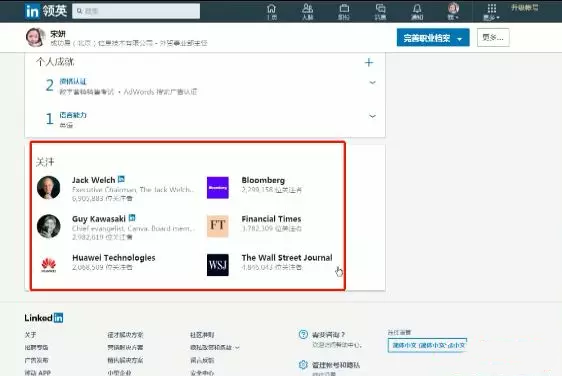This screenshot has height=376, width=562.
Task: Focus the search box in the header
Action: tap(136, 11)
